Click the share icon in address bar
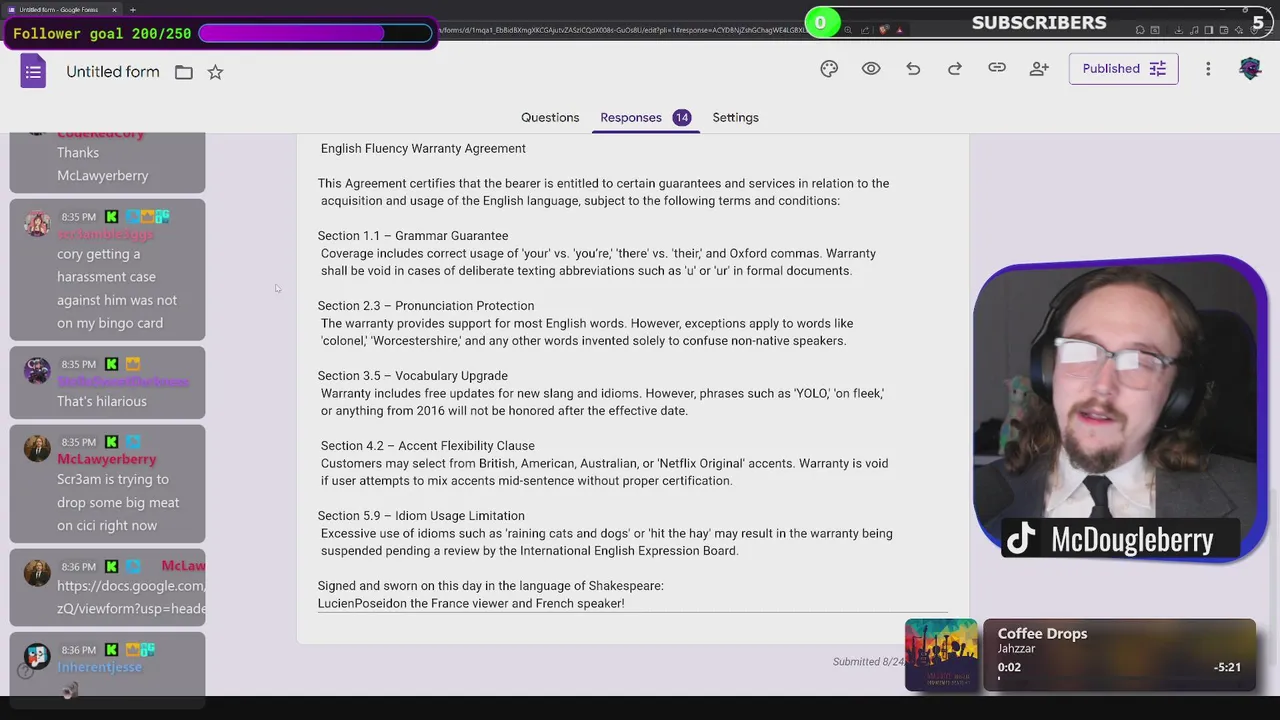The height and width of the screenshot is (720, 1280). tap(866, 30)
